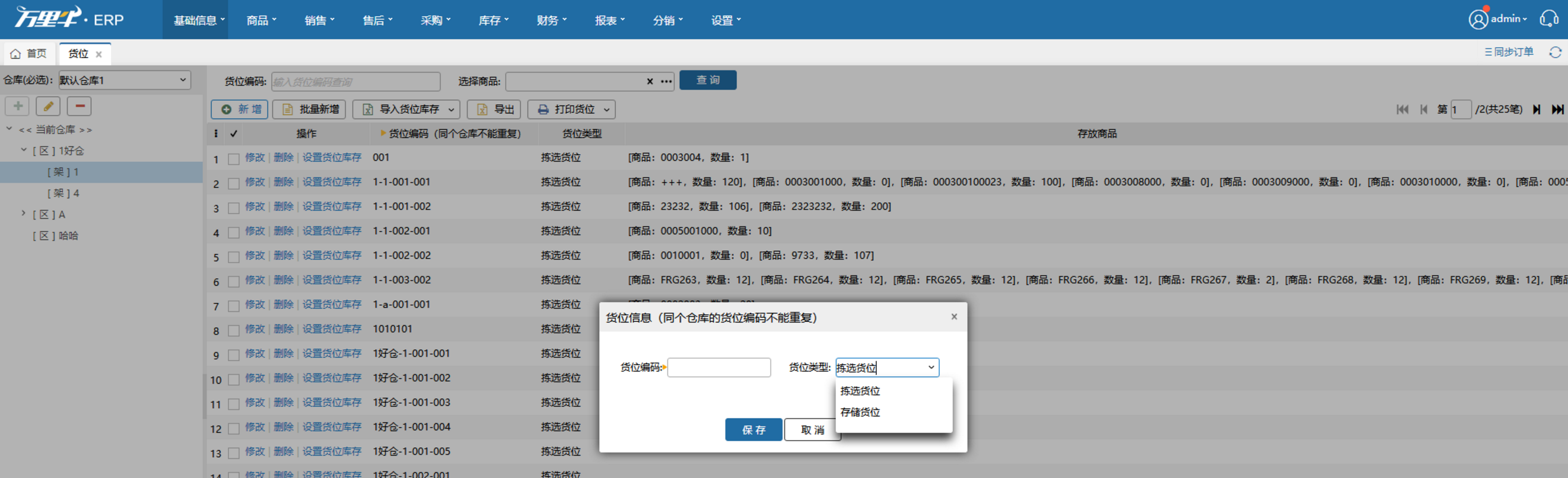Expand the 导入货位库存 dropdown arrow

[x=451, y=110]
